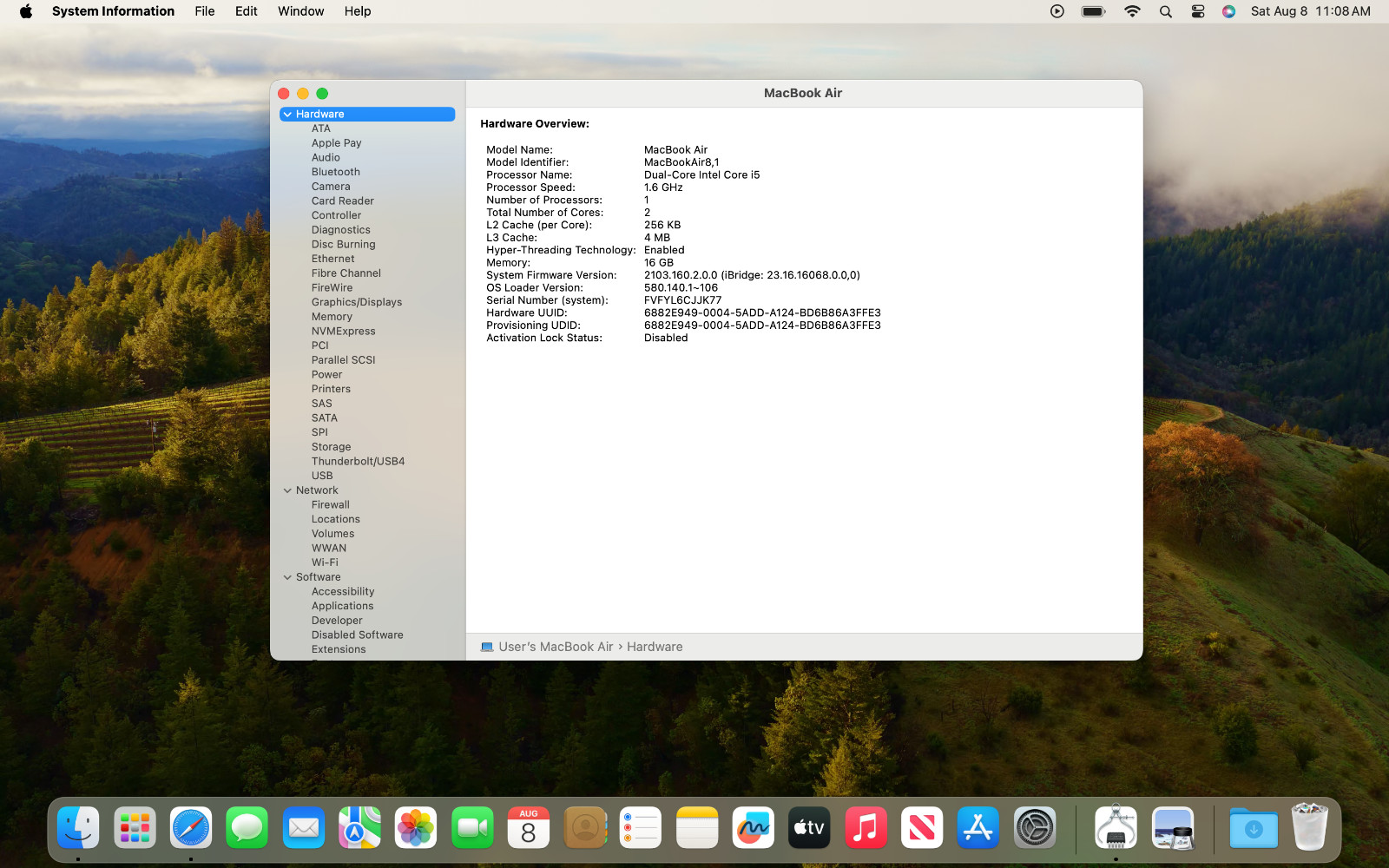1389x868 pixels.
Task: Open the Help menu
Action: 358,11
